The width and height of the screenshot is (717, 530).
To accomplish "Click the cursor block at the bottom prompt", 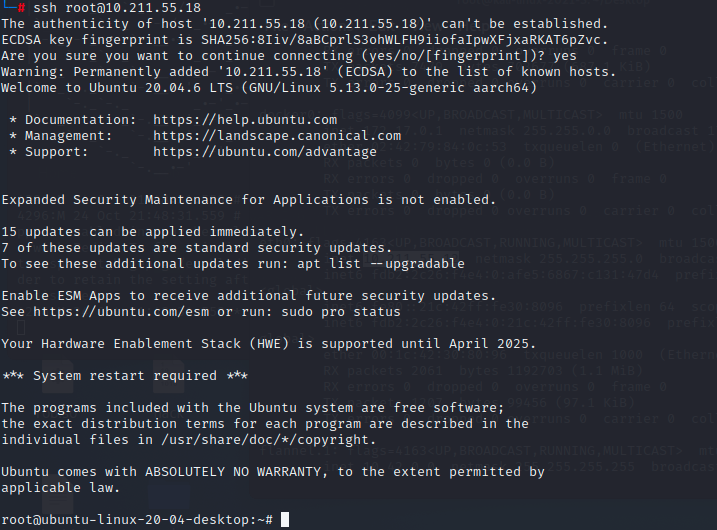I will [285, 519].
